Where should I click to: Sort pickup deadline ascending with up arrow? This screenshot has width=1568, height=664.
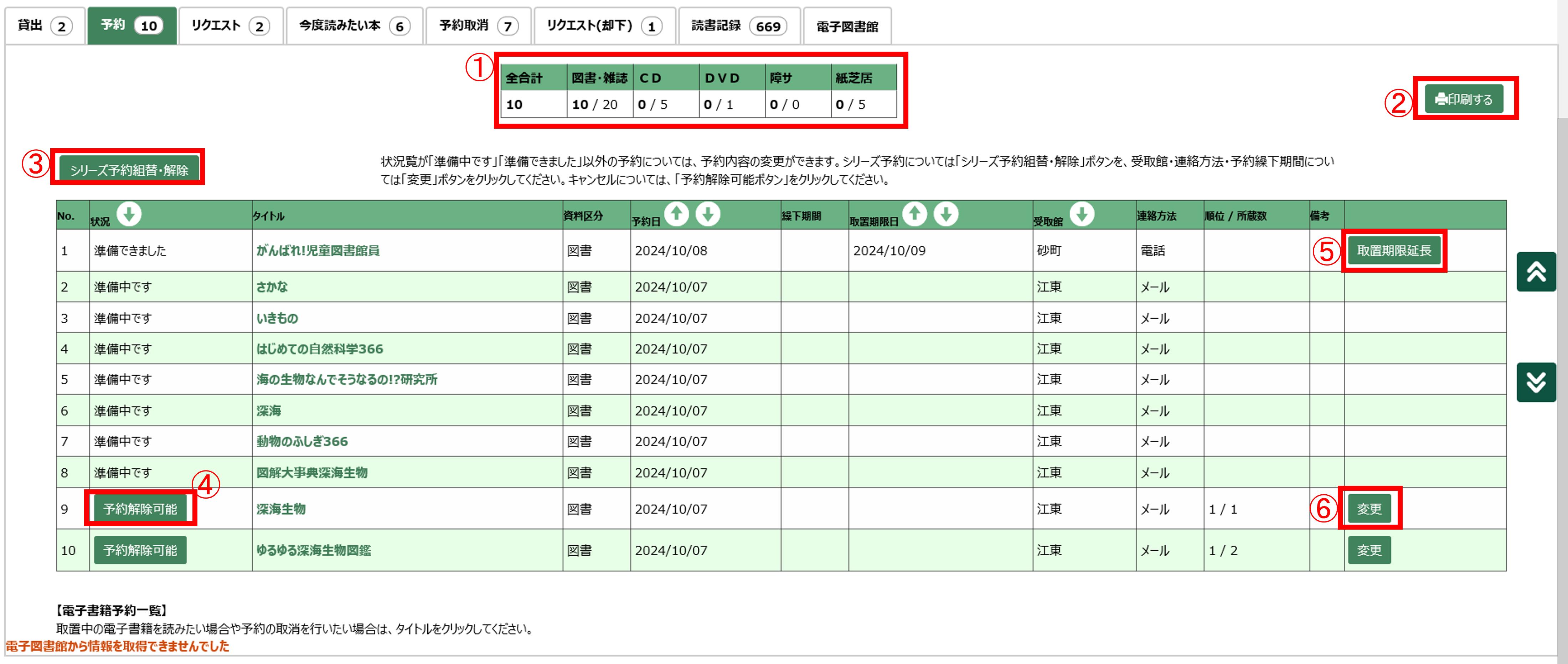coord(914,213)
